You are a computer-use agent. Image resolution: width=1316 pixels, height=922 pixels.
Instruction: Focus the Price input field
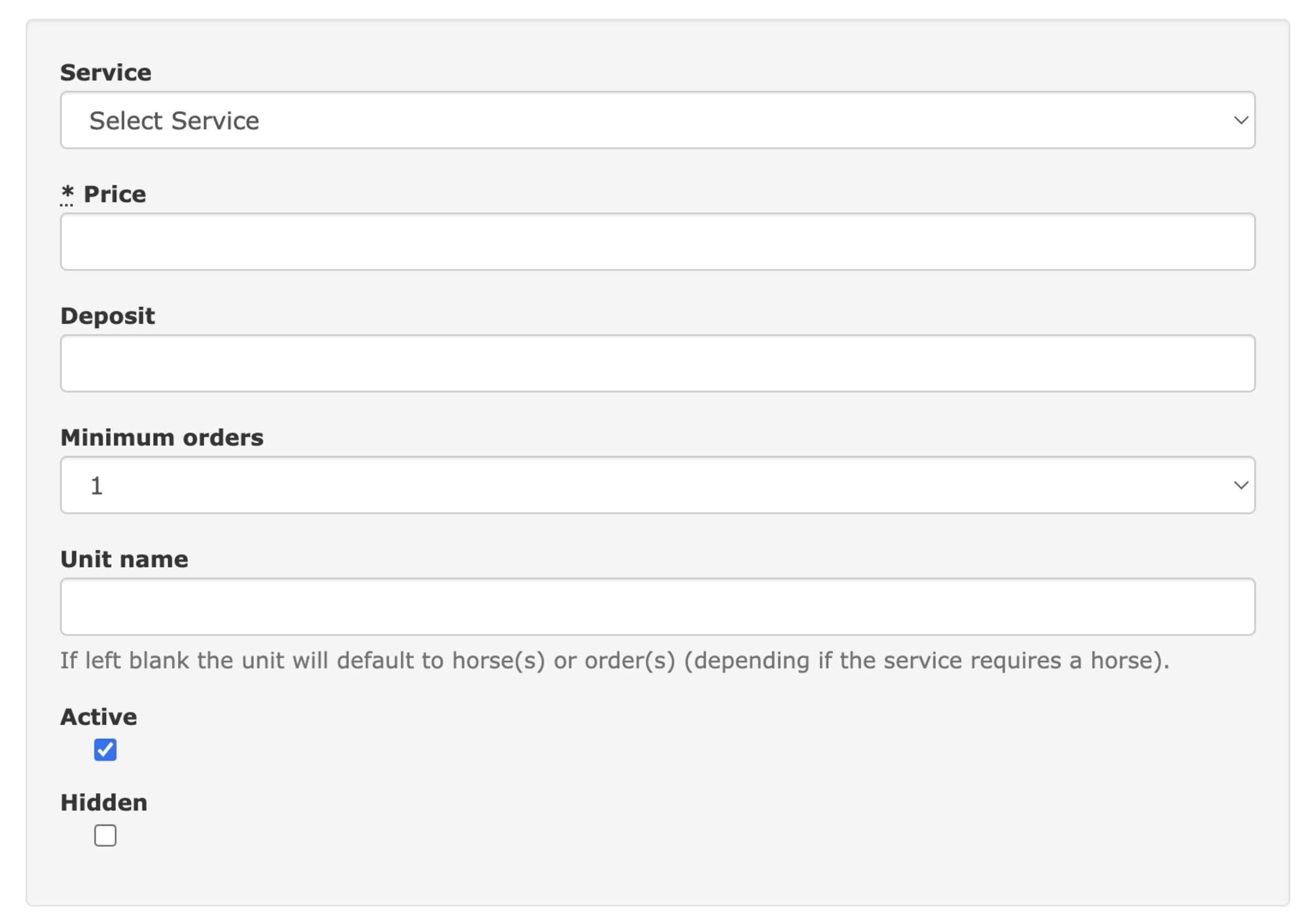[657, 241]
